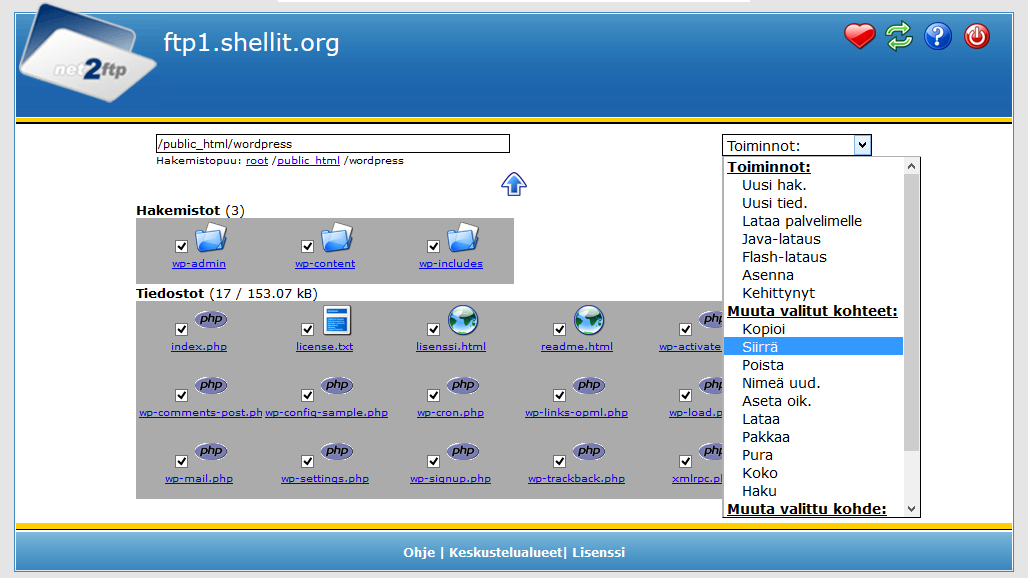Screen dimensions: 1028x578
Task: Open the Lisenssi footer link
Action: (599, 552)
